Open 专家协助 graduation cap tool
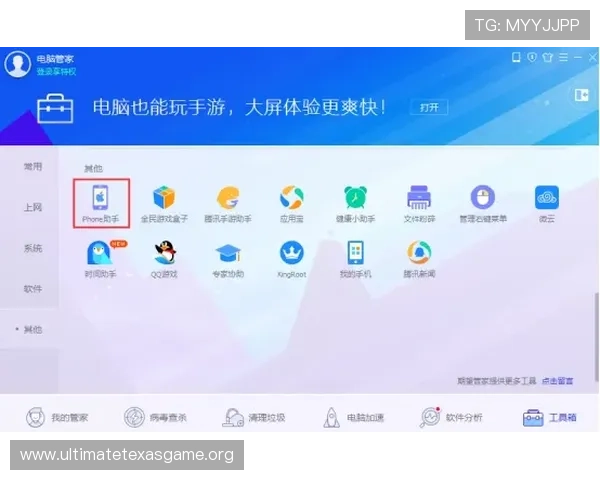This screenshot has width=600, height=480. coord(228,259)
